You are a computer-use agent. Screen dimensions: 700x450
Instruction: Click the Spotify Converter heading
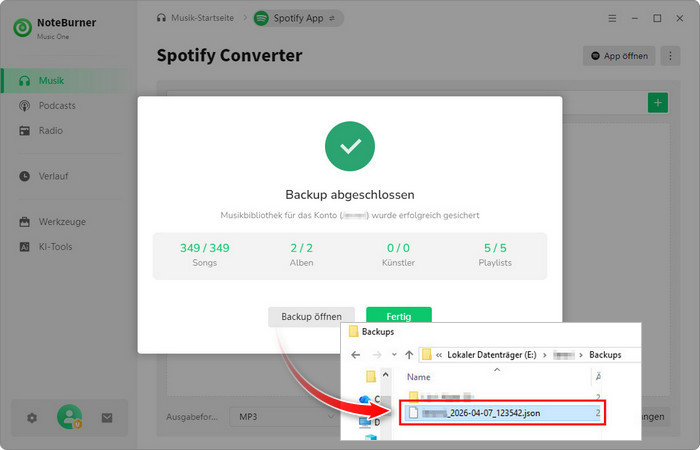click(229, 55)
